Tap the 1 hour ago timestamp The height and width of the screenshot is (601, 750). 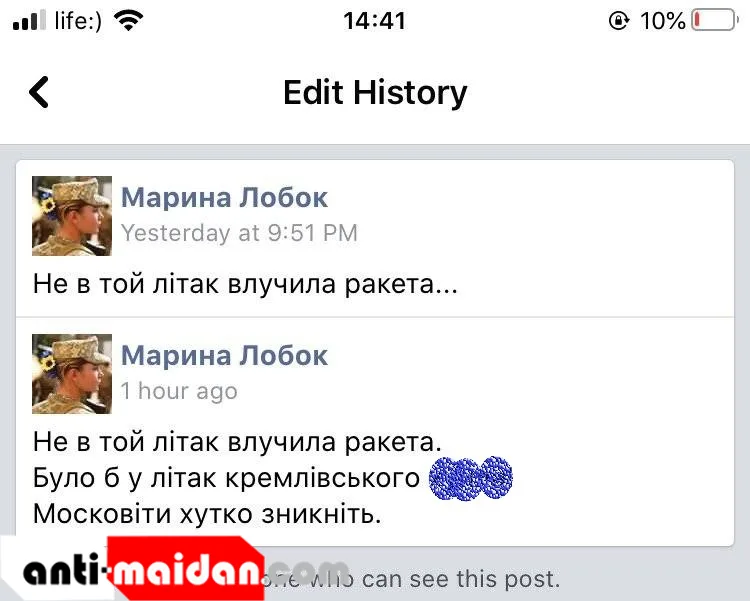click(x=179, y=391)
